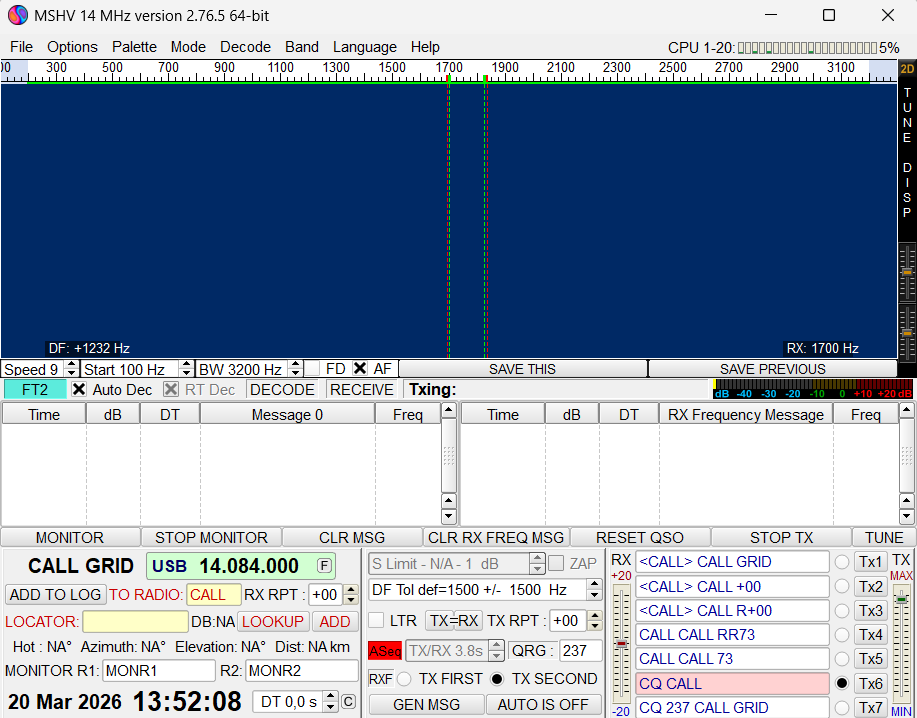Screen dimensions: 917x718
Task: Click the LOCATOR input field
Action: click(135, 622)
